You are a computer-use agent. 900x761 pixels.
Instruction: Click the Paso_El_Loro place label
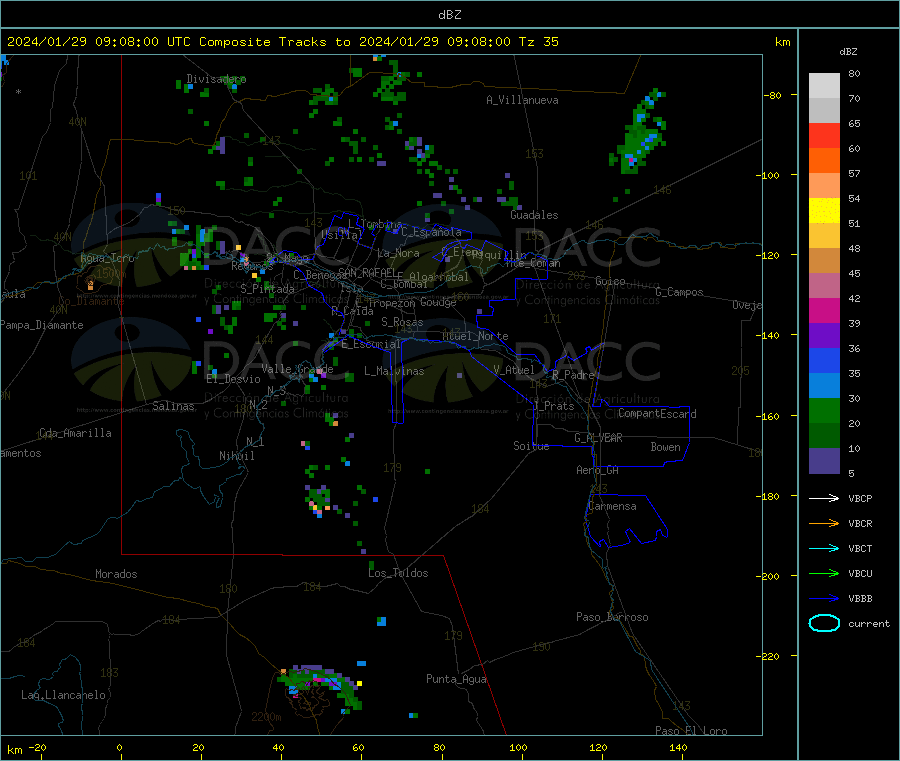pos(691,731)
